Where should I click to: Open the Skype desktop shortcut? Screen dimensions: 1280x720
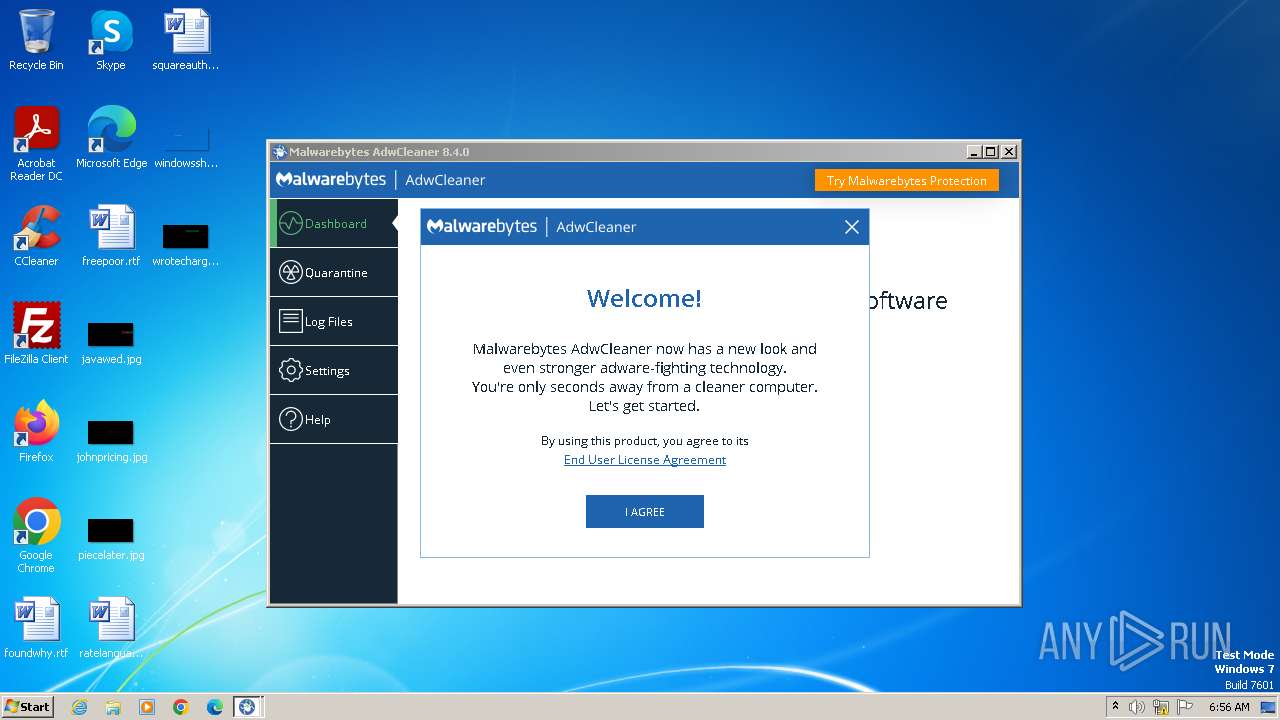pyautogui.click(x=111, y=40)
